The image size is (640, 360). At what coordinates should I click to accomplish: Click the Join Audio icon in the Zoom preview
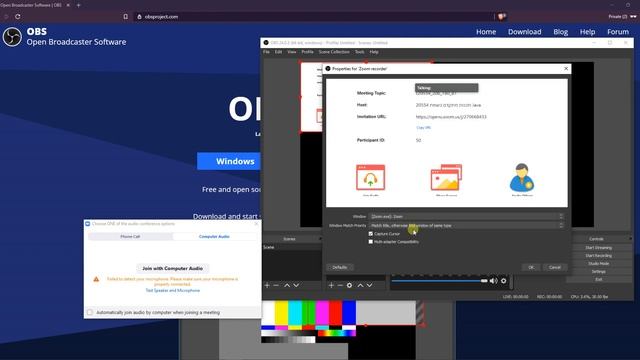(370, 178)
